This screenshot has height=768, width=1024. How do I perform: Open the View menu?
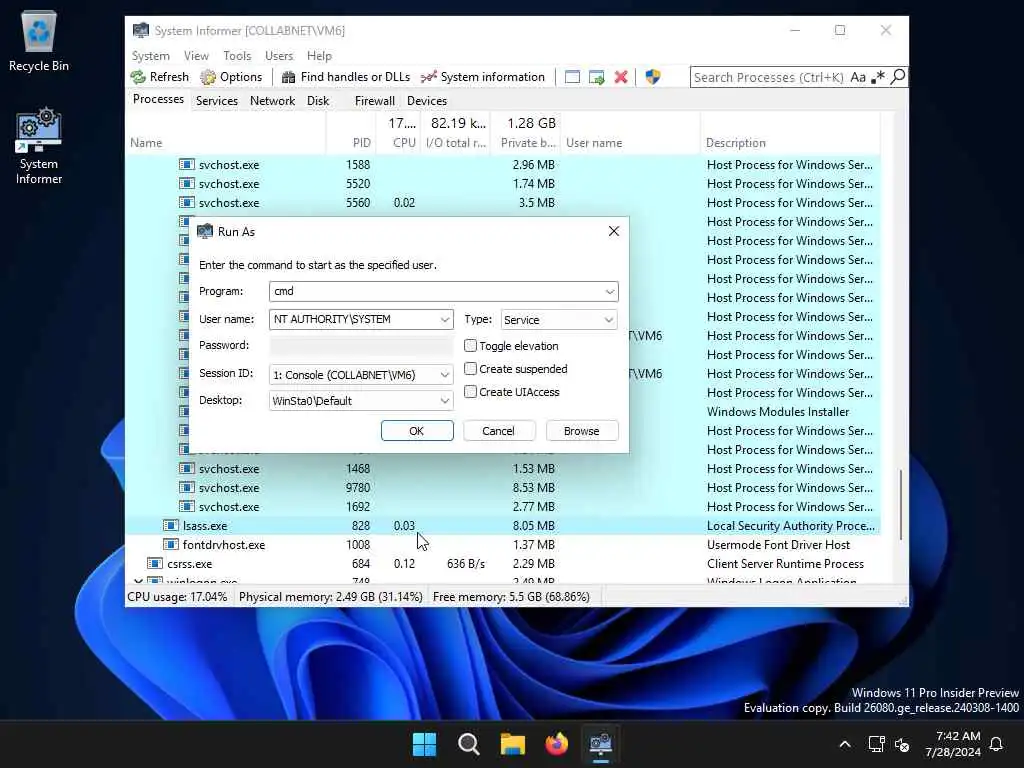point(196,56)
